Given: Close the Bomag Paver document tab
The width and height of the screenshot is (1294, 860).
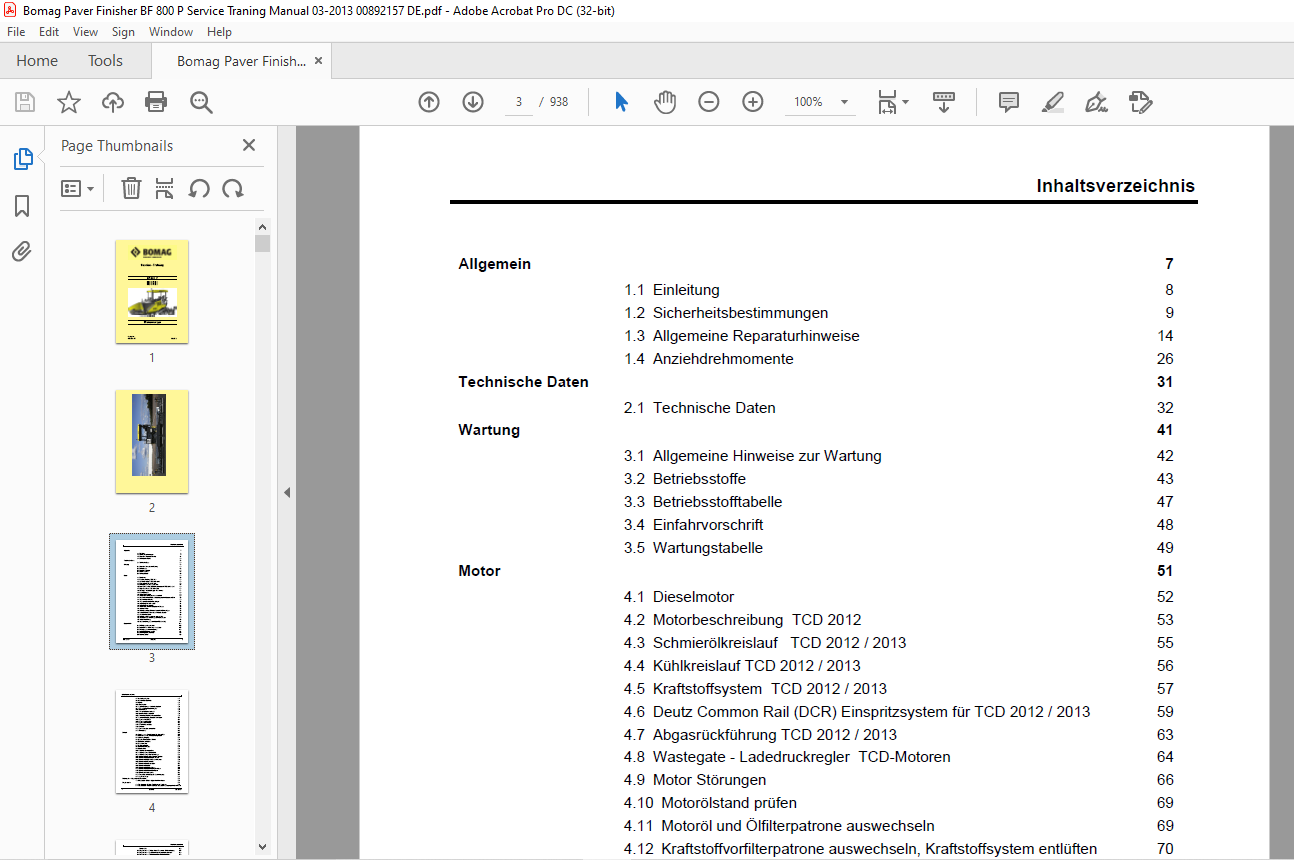Looking at the screenshot, I should click(319, 61).
